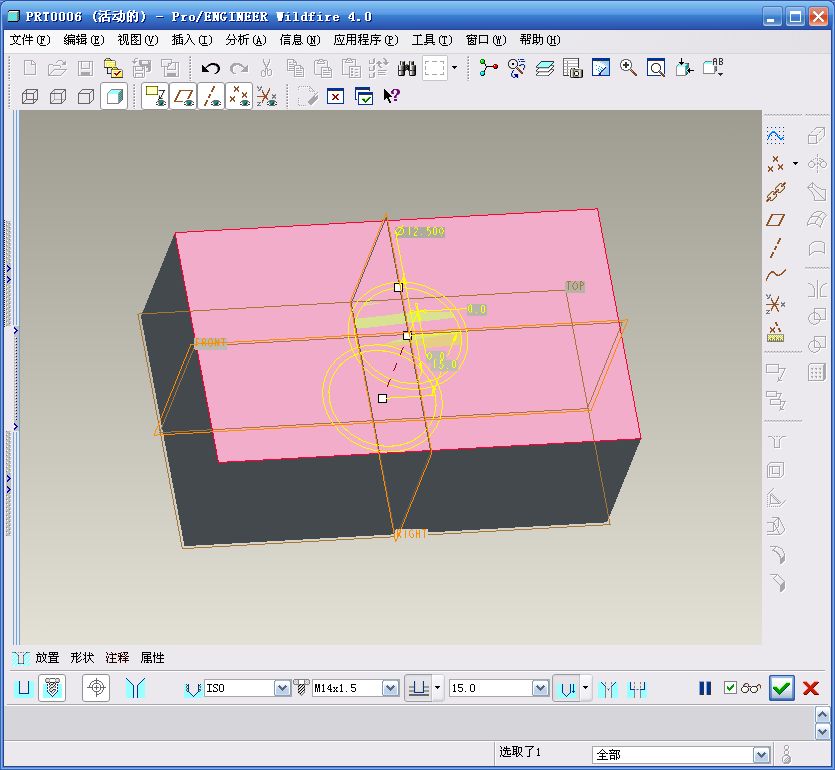Expand the drill depth type flyout arrow
Screen dimensions: 835x770
585,687
